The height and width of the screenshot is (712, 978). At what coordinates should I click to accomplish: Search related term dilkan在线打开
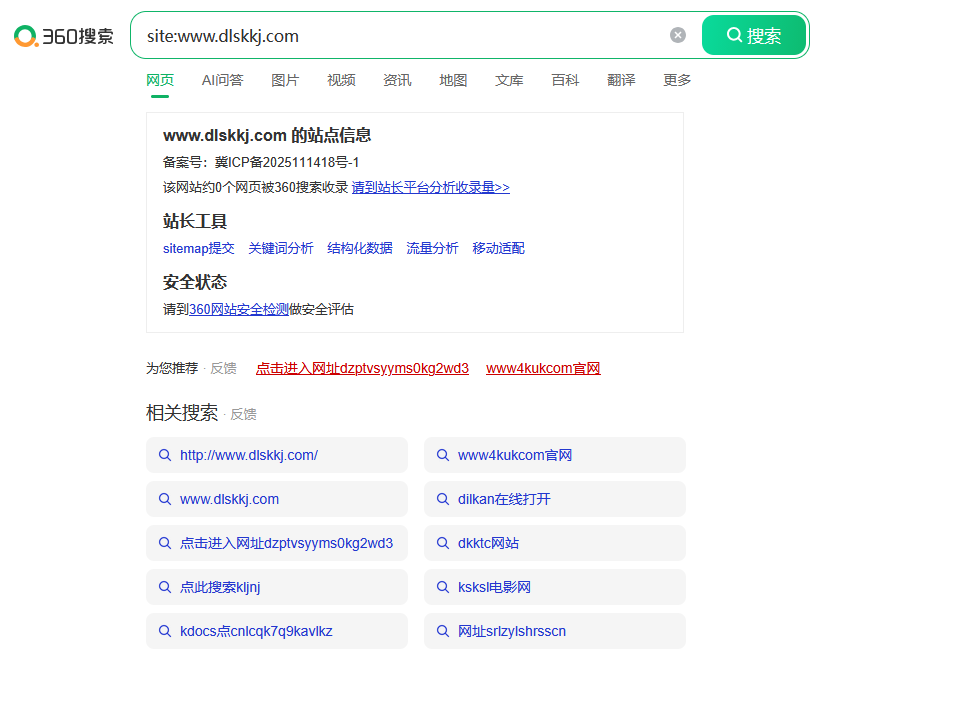click(555, 499)
